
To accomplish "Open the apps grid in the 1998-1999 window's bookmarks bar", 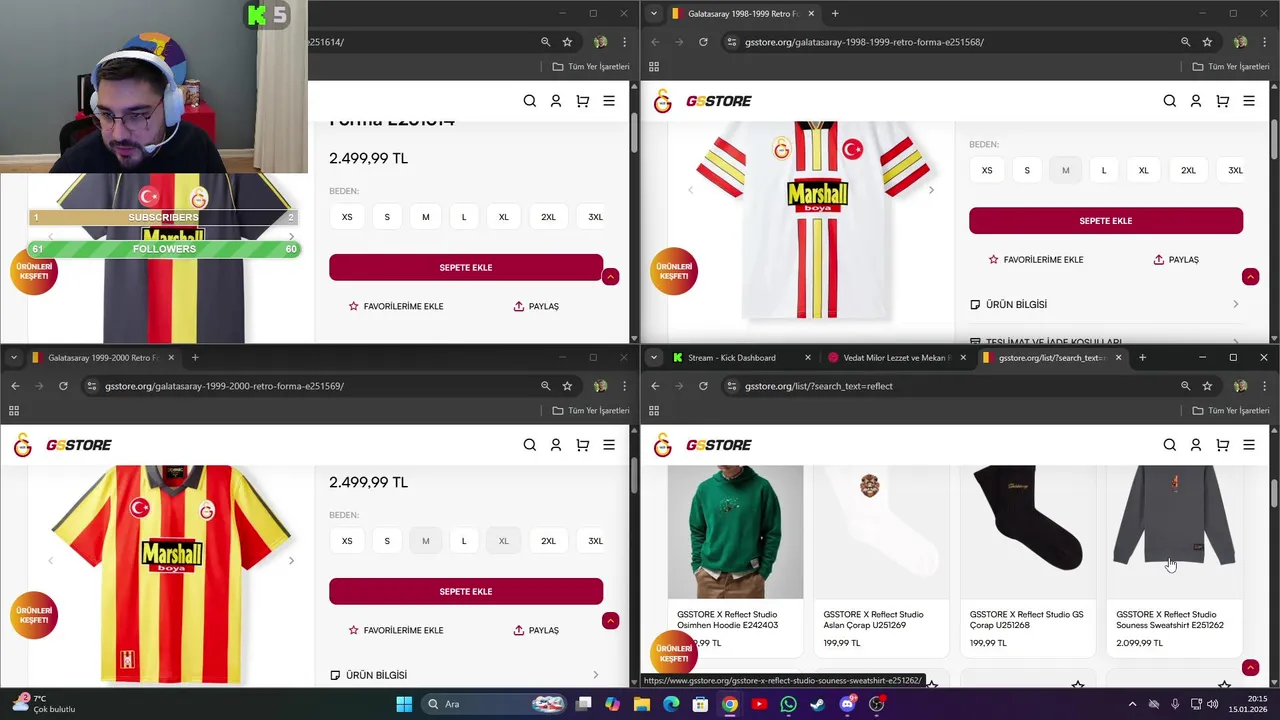I will pyautogui.click(x=654, y=67).
